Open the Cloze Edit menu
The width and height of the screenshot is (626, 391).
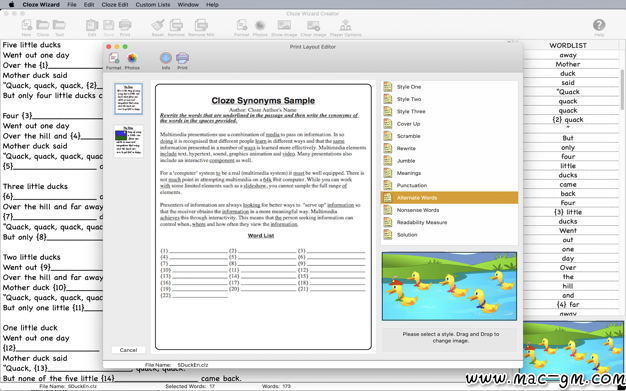(115, 5)
